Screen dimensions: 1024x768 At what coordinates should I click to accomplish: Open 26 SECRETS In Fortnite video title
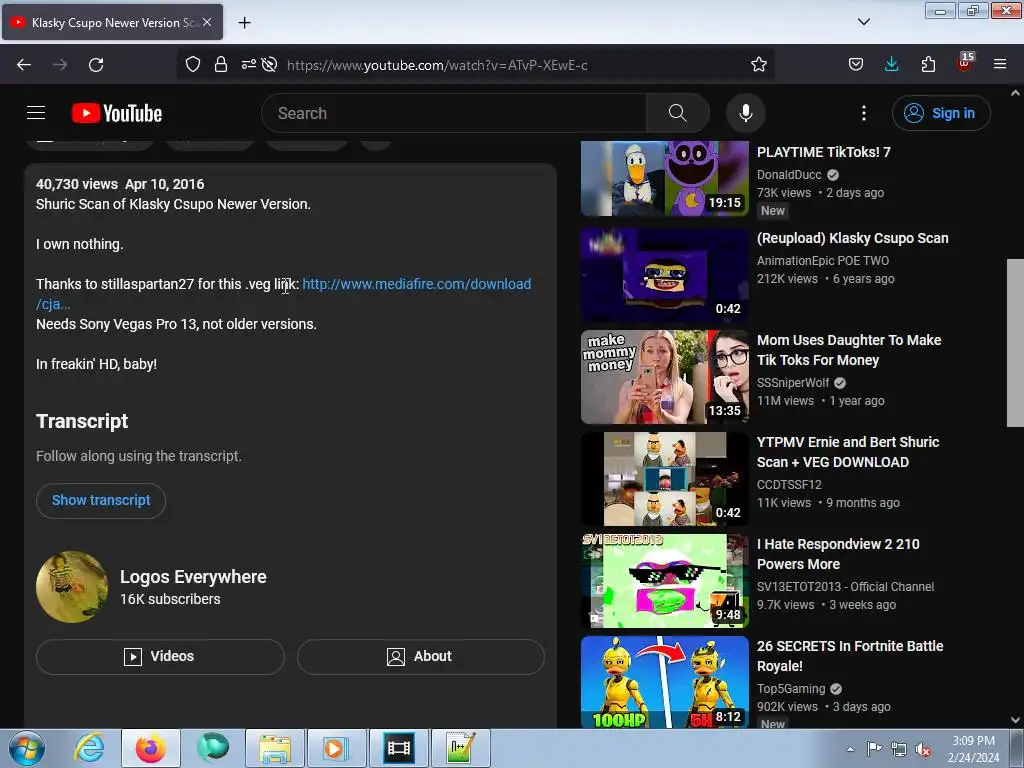click(850, 656)
